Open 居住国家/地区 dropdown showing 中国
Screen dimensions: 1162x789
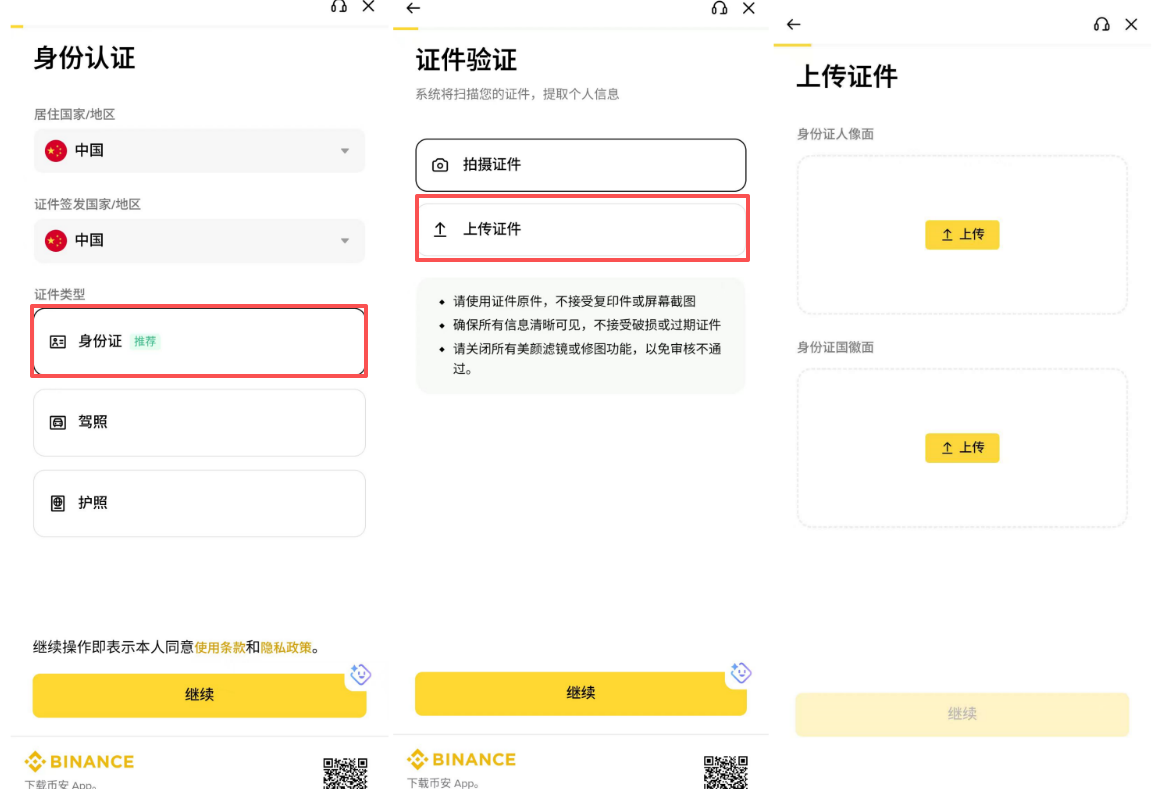pos(199,150)
